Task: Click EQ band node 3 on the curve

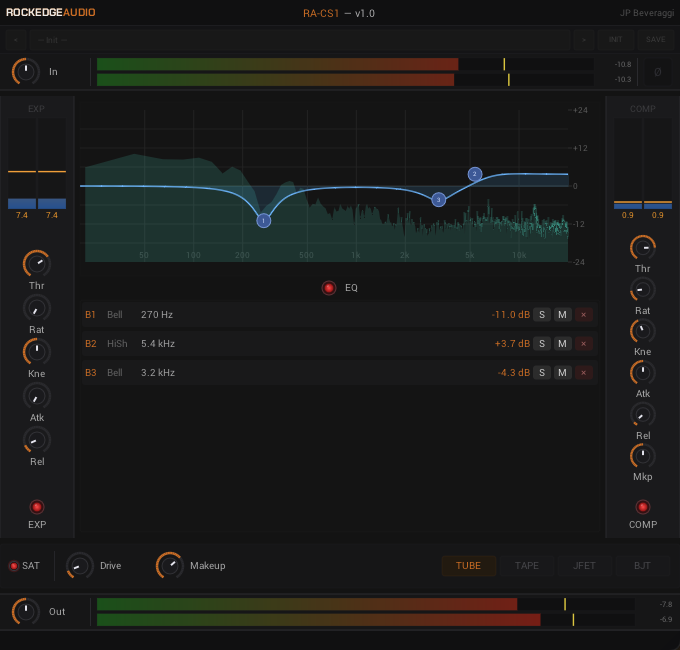Action: 438,199
